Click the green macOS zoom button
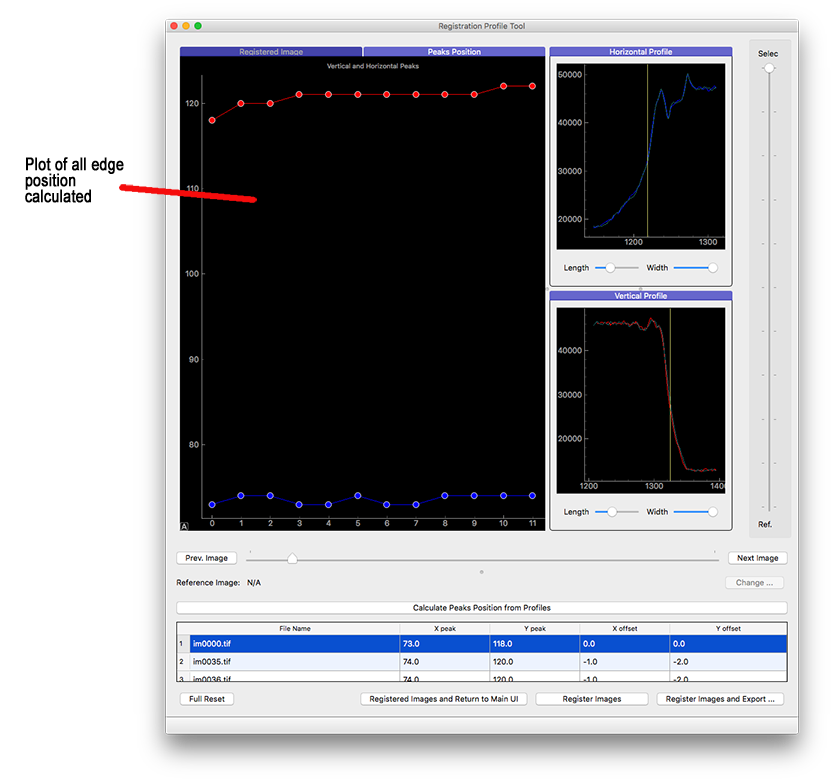832x782 pixels. (x=198, y=26)
